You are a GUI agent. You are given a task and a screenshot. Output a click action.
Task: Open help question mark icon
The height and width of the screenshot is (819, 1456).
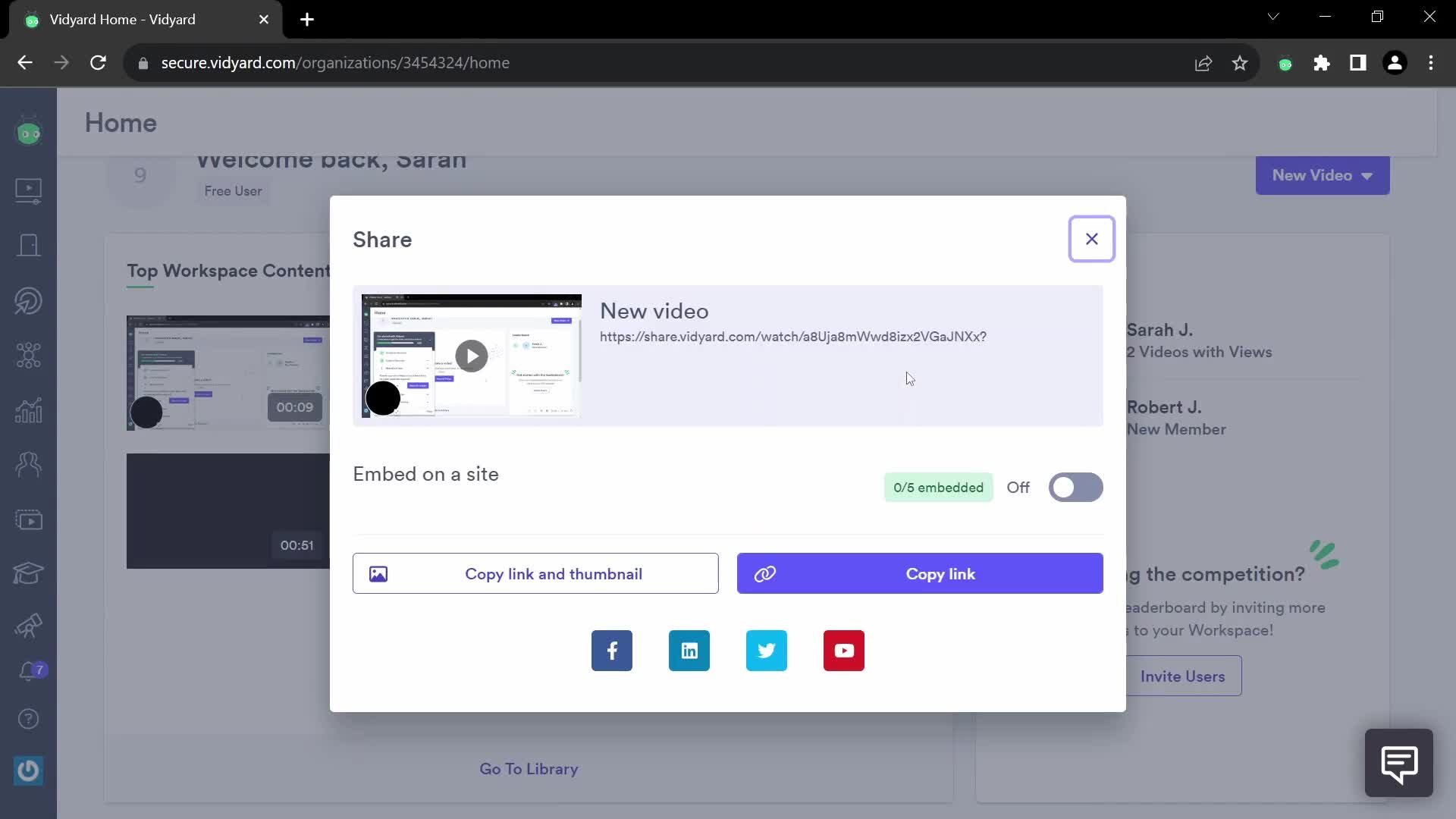29,719
